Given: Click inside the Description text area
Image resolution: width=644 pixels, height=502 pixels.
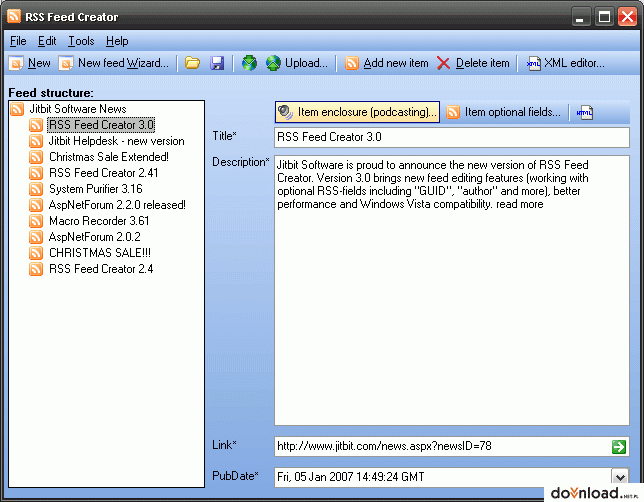Looking at the screenshot, I should (x=452, y=290).
